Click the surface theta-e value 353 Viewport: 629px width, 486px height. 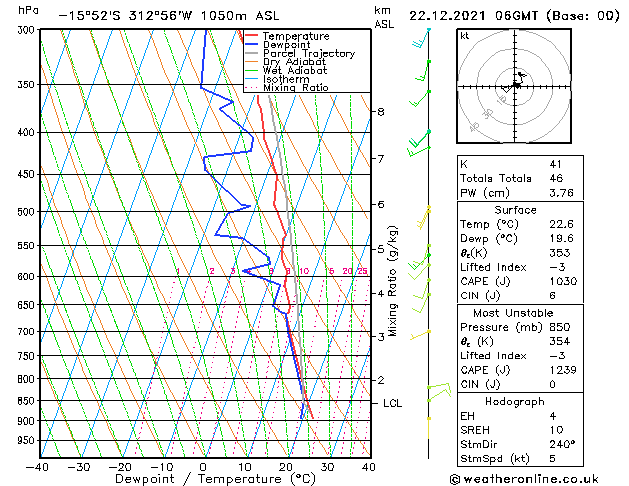click(x=560, y=253)
